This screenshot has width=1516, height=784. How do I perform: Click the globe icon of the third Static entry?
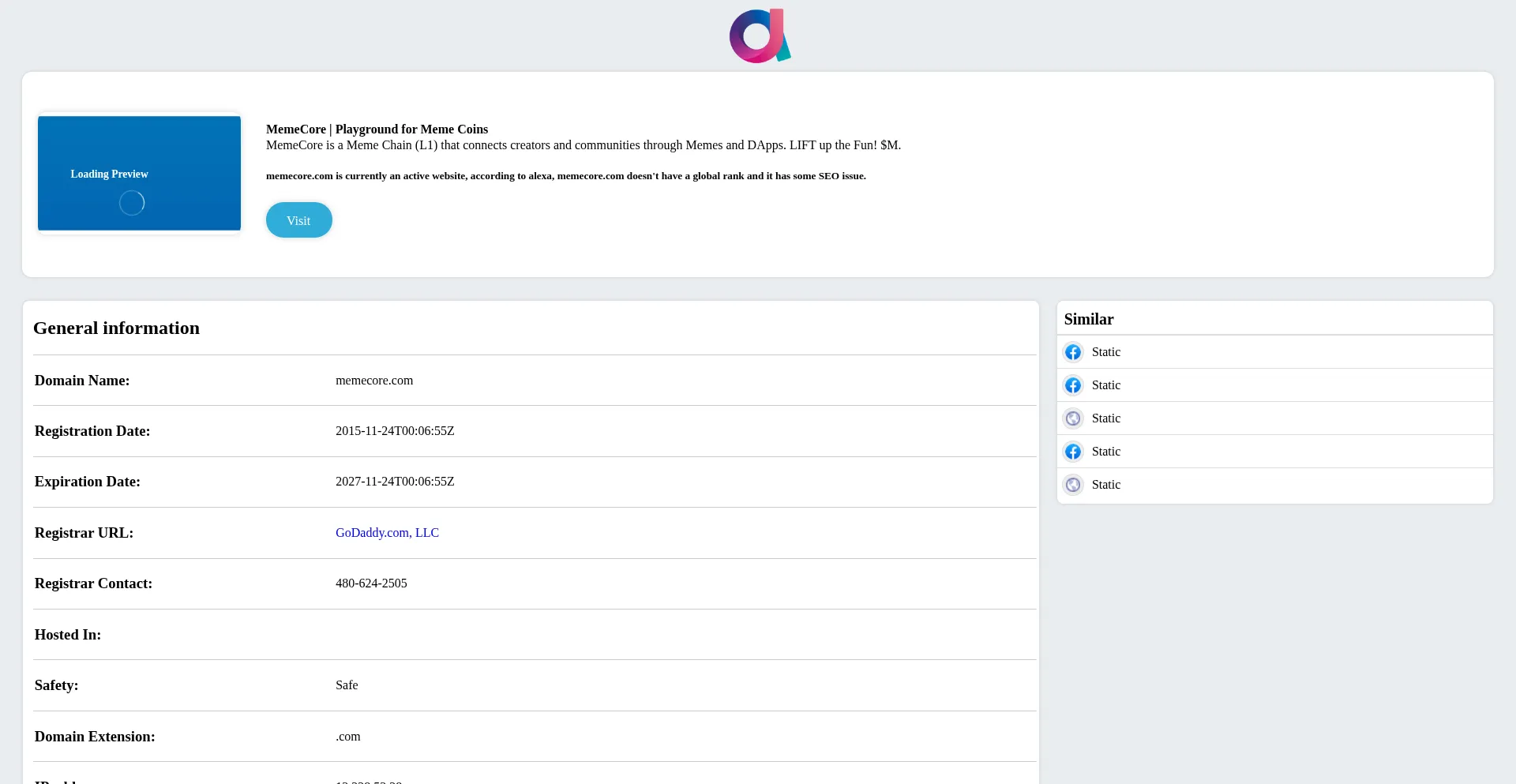point(1073,418)
